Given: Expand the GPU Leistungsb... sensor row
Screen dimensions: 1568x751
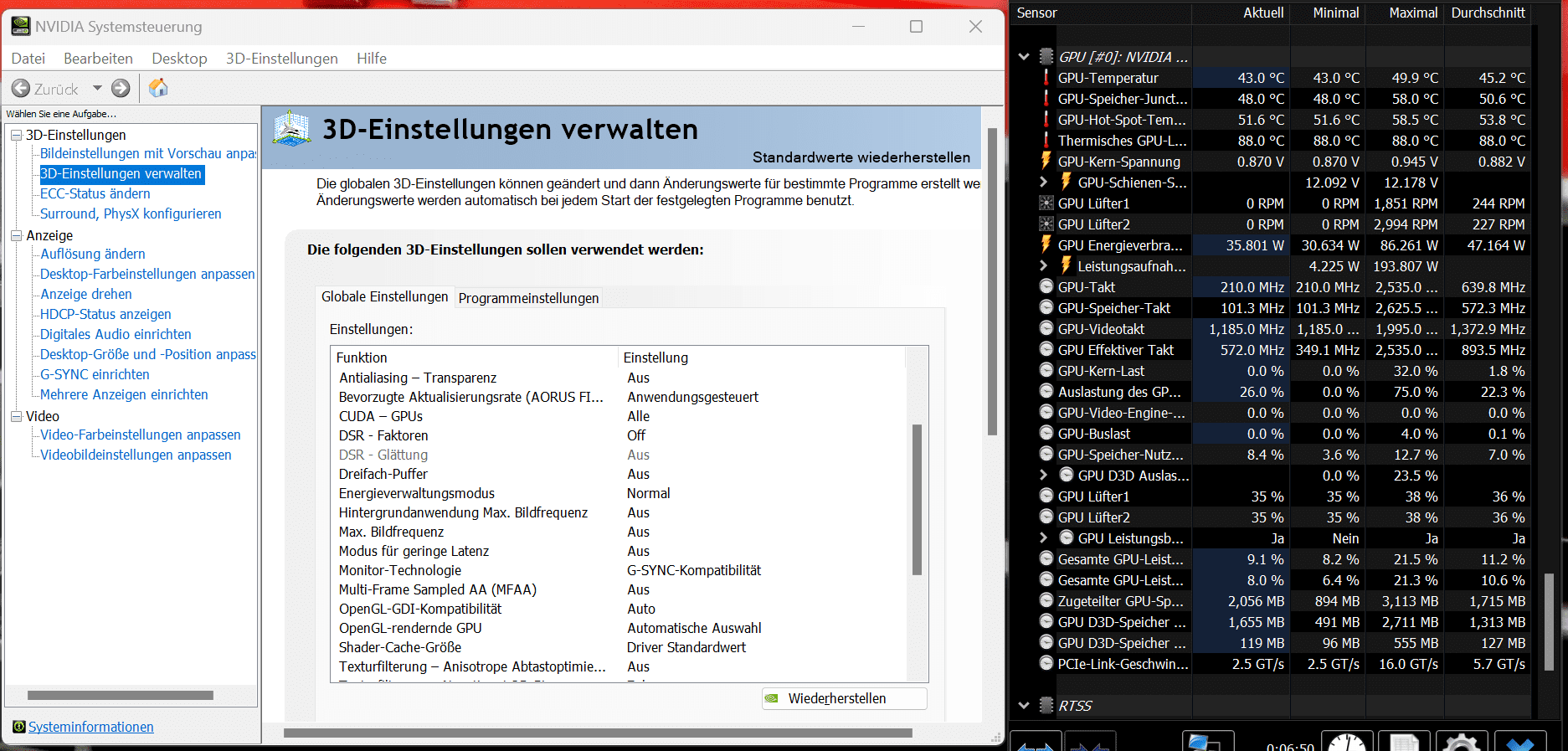Looking at the screenshot, I should tap(1043, 538).
